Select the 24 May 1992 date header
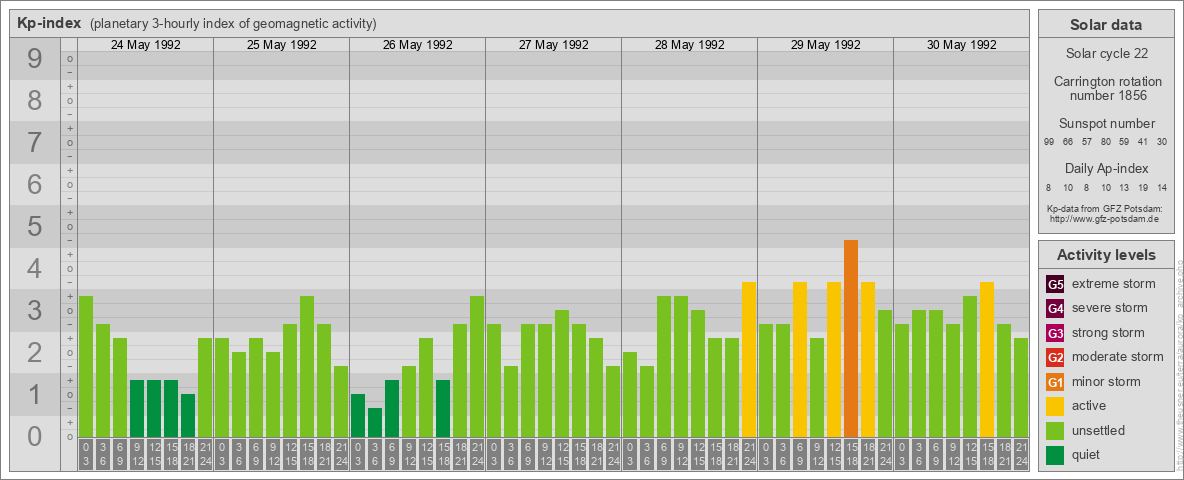This screenshot has width=1184, height=480. [x=146, y=45]
